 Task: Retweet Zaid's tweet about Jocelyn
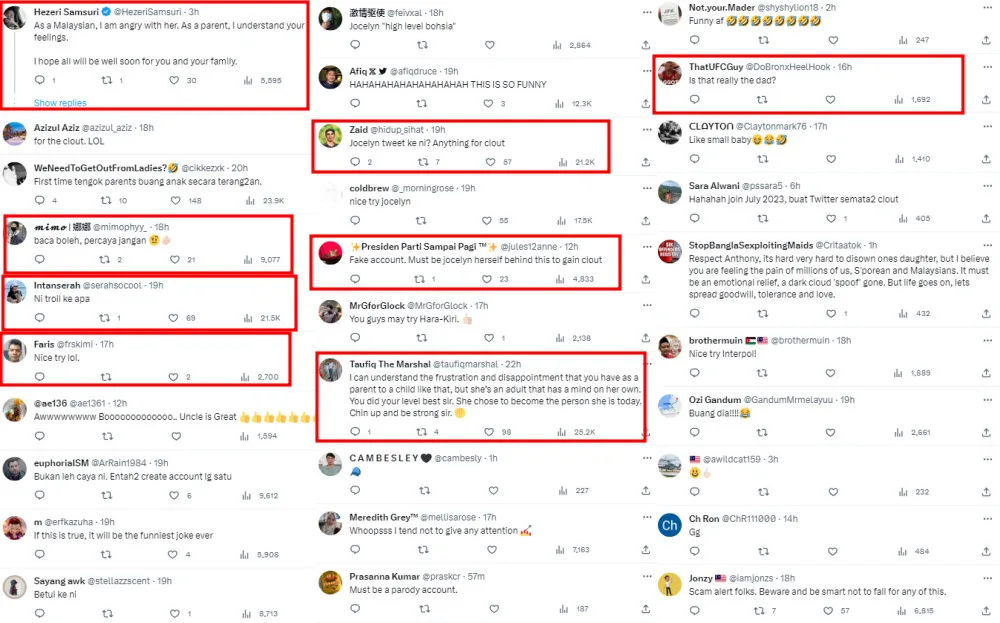pyautogui.click(x=422, y=162)
